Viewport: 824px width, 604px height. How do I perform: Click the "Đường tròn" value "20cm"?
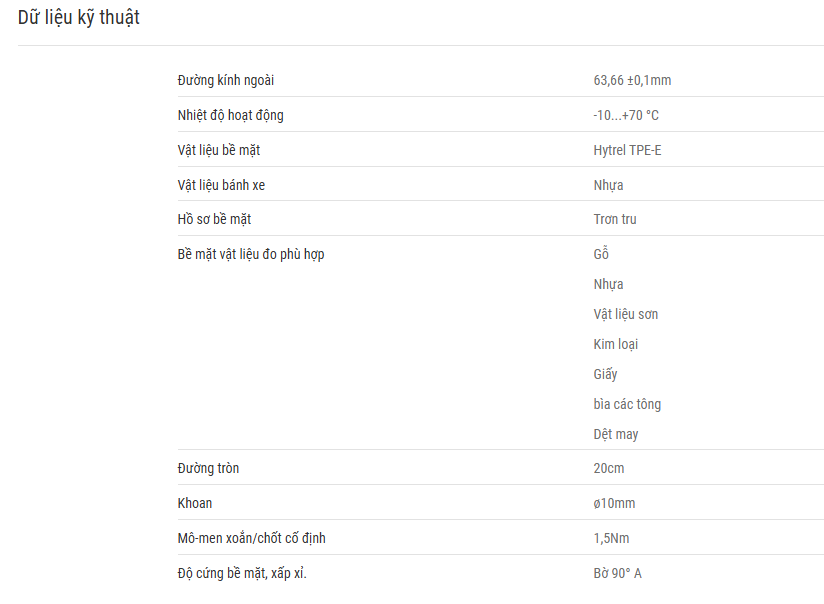(x=609, y=468)
